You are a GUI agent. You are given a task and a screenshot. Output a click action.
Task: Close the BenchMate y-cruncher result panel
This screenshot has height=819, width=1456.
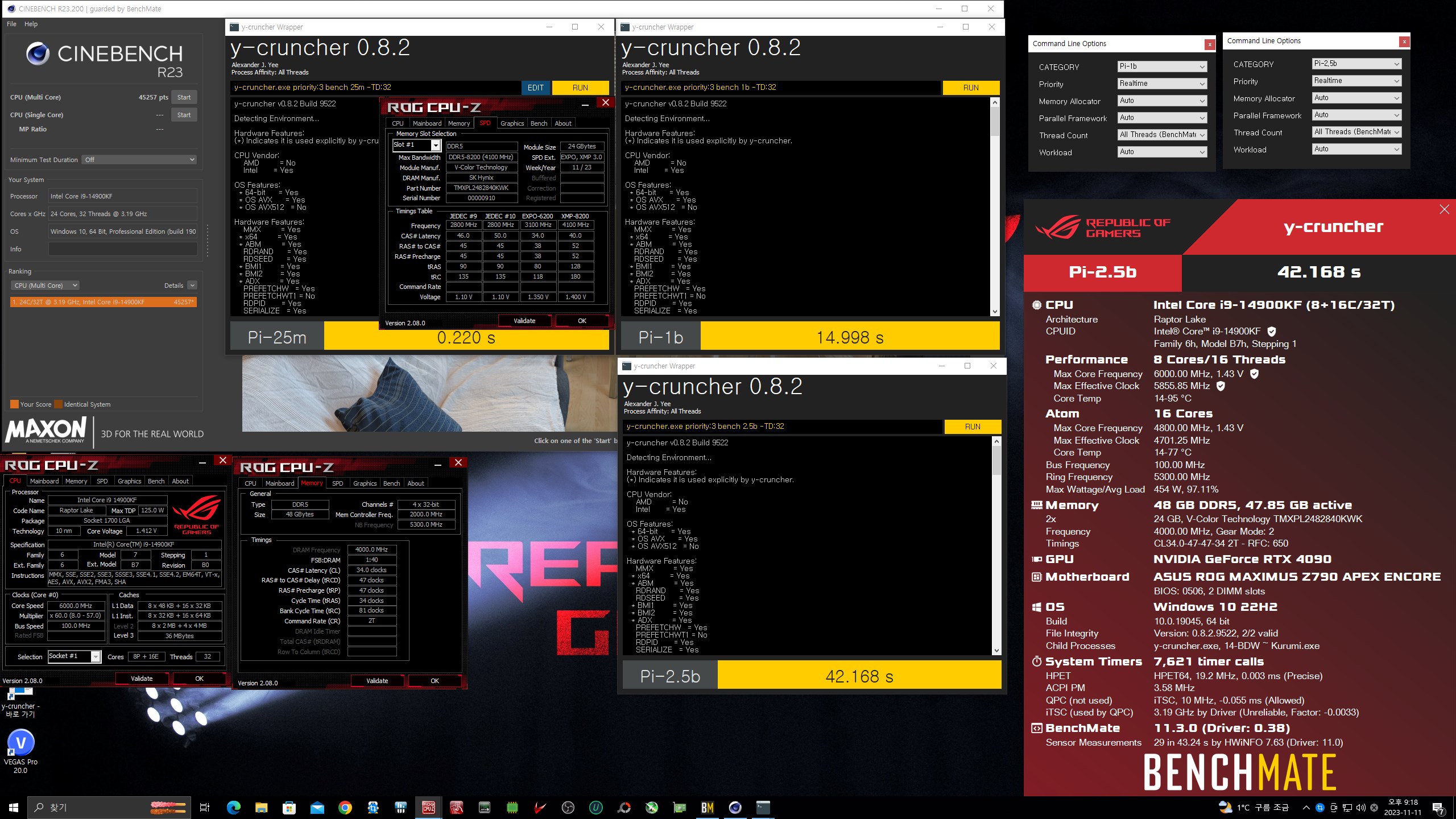1444,209
